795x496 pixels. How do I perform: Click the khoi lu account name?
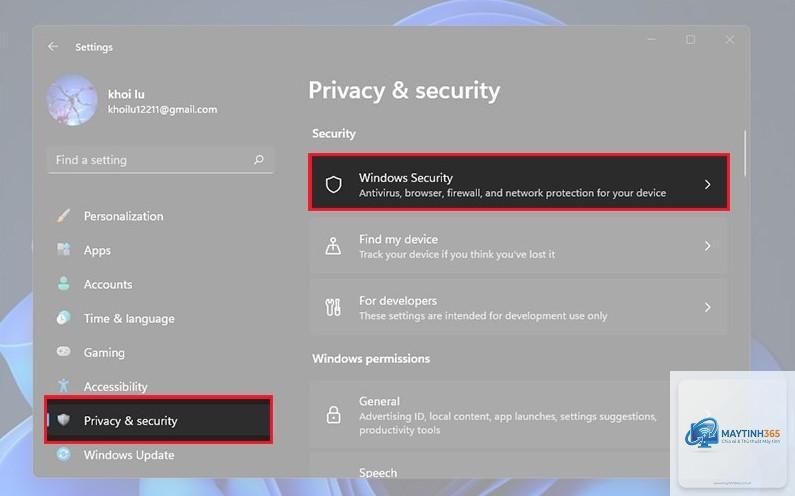click(x=126, y=94)
